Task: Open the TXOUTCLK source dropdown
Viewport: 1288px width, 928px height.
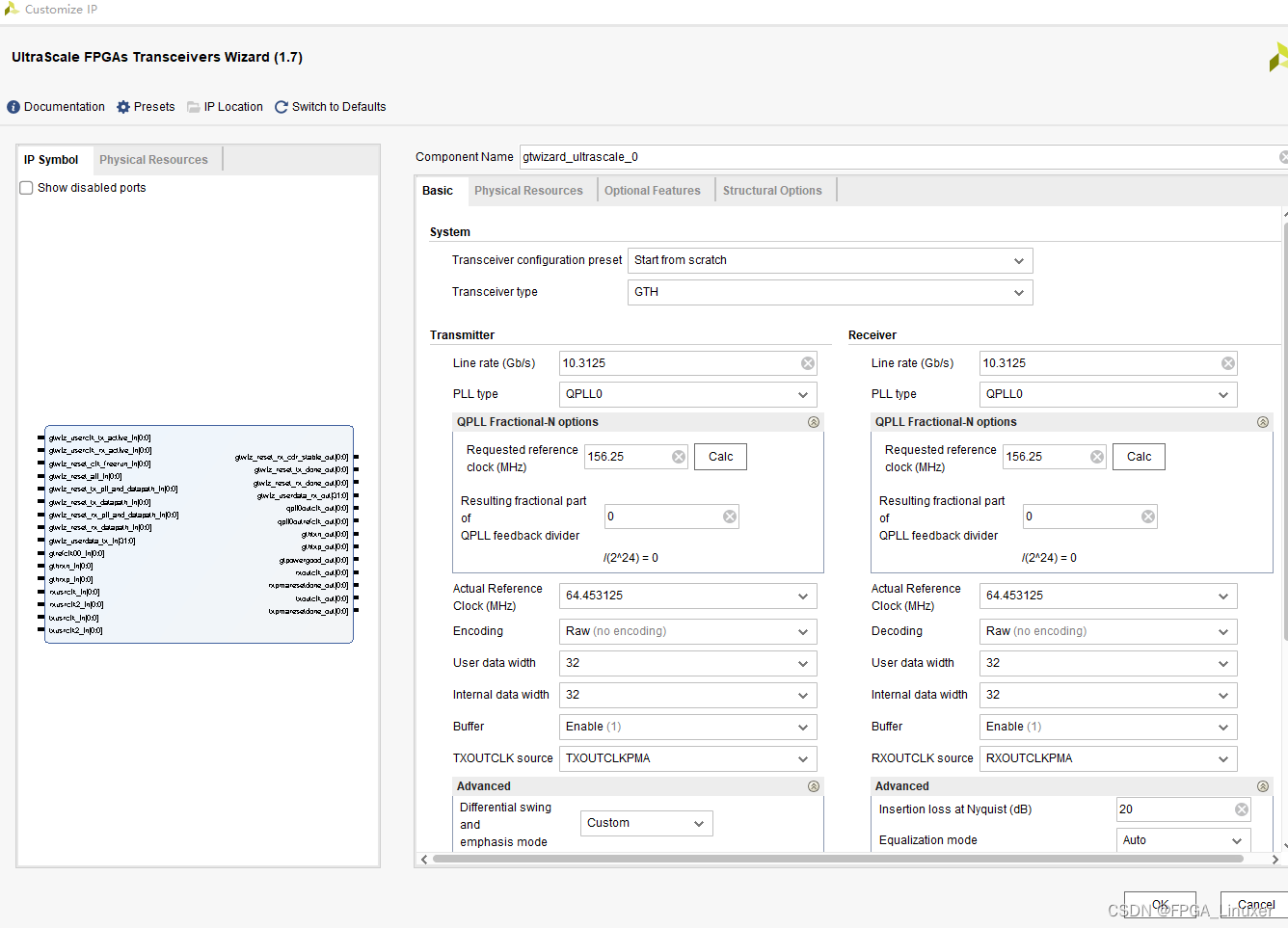Action: (x=688, y=758)
